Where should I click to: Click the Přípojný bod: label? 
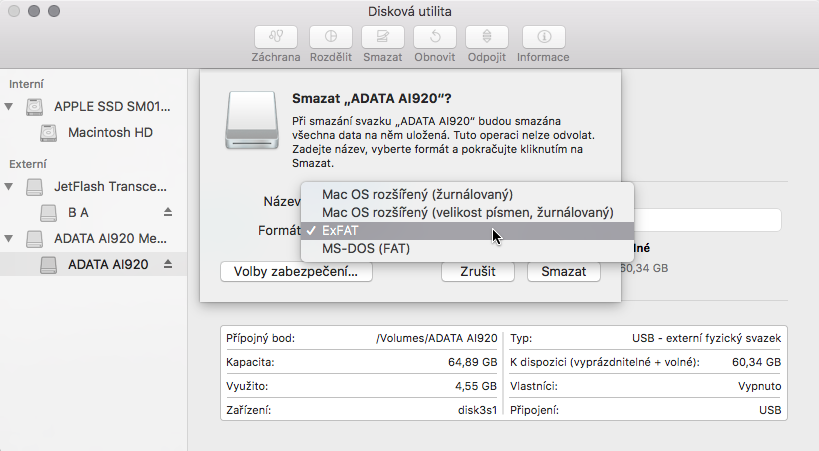[x=261, y=338]
